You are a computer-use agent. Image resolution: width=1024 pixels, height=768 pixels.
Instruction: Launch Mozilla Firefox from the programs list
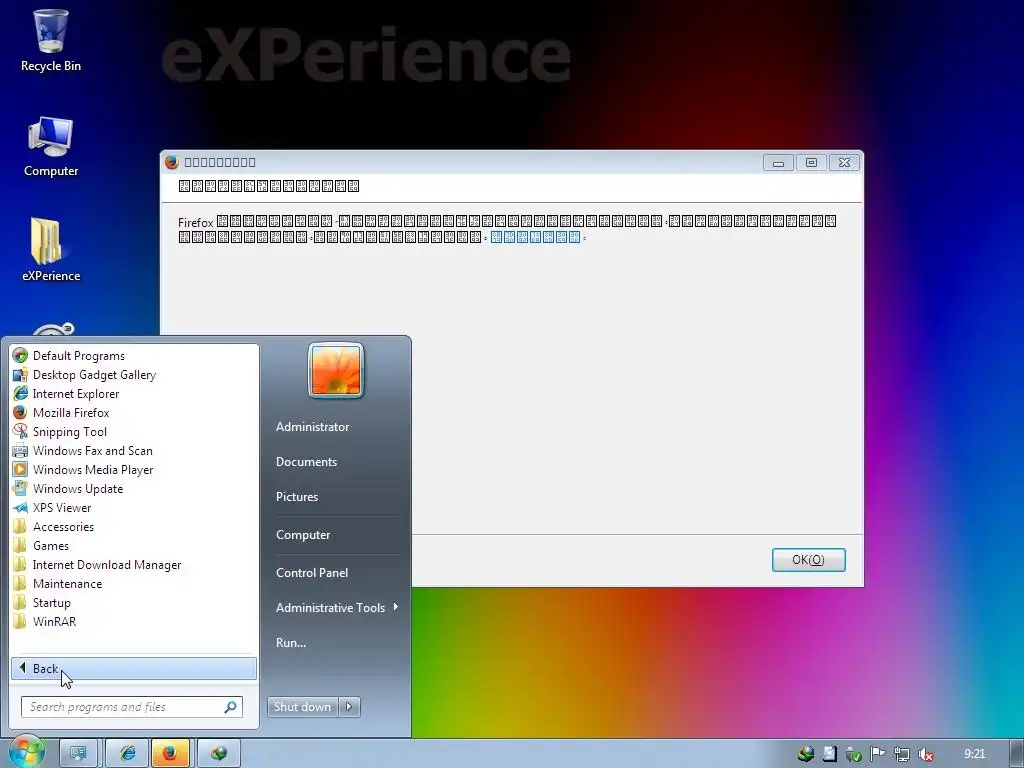click(x=71, y=413)
